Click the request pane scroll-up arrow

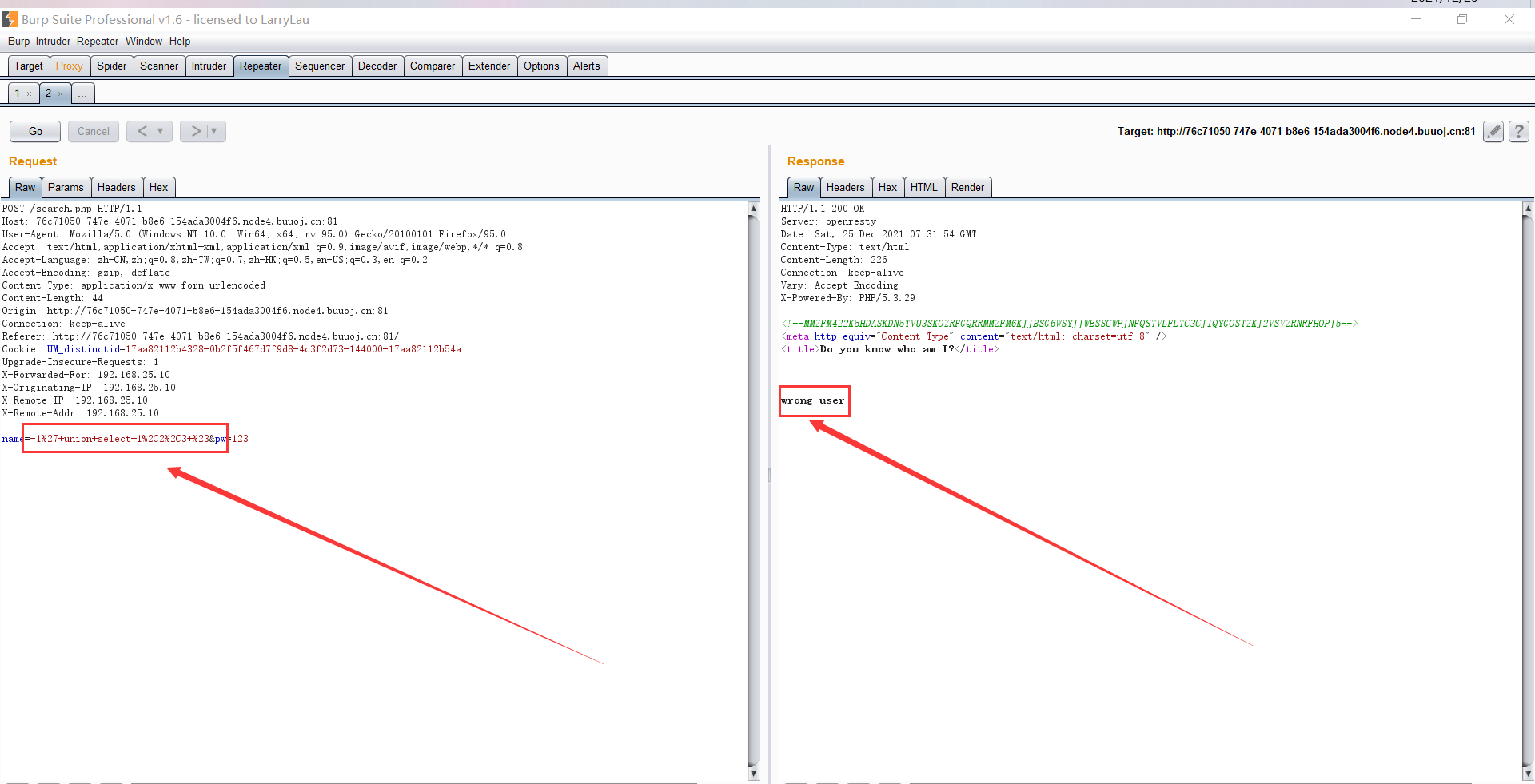tap(753, 208)
